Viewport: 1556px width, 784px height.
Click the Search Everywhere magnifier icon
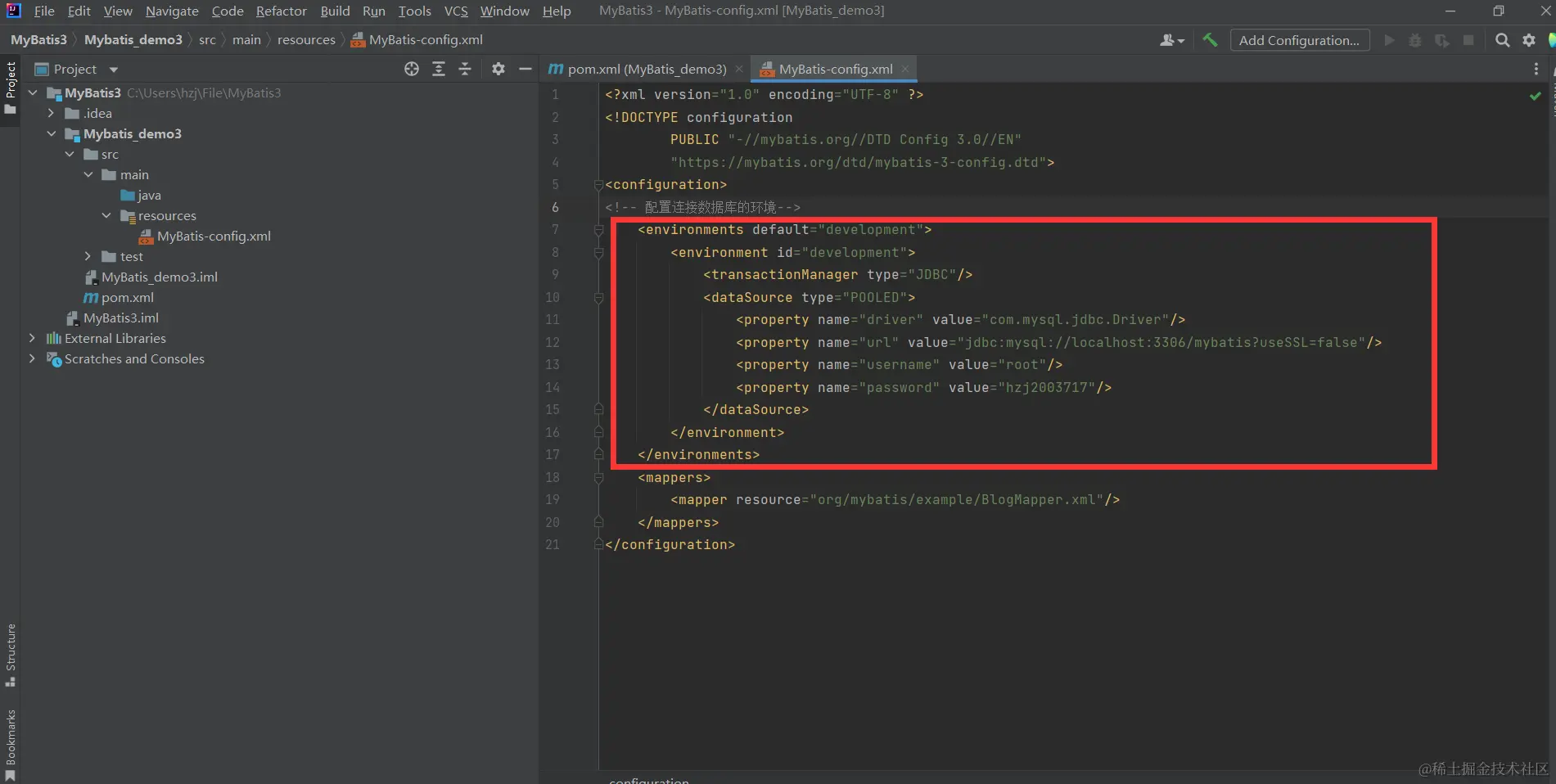pyautogui.click(x=1502, y=40)
